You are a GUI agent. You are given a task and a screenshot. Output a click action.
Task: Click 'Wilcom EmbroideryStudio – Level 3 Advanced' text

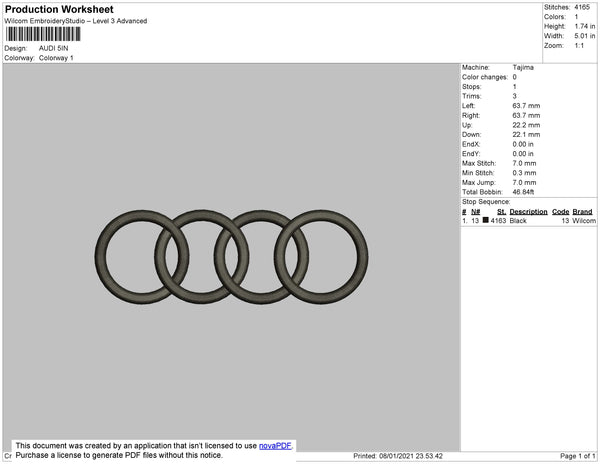coord(76,21)
